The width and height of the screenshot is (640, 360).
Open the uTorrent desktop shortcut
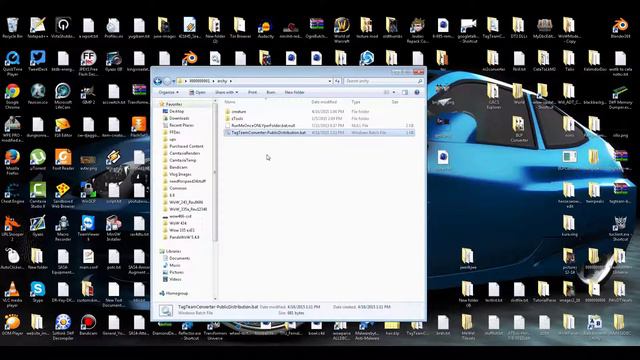click(x=38, y=160)
